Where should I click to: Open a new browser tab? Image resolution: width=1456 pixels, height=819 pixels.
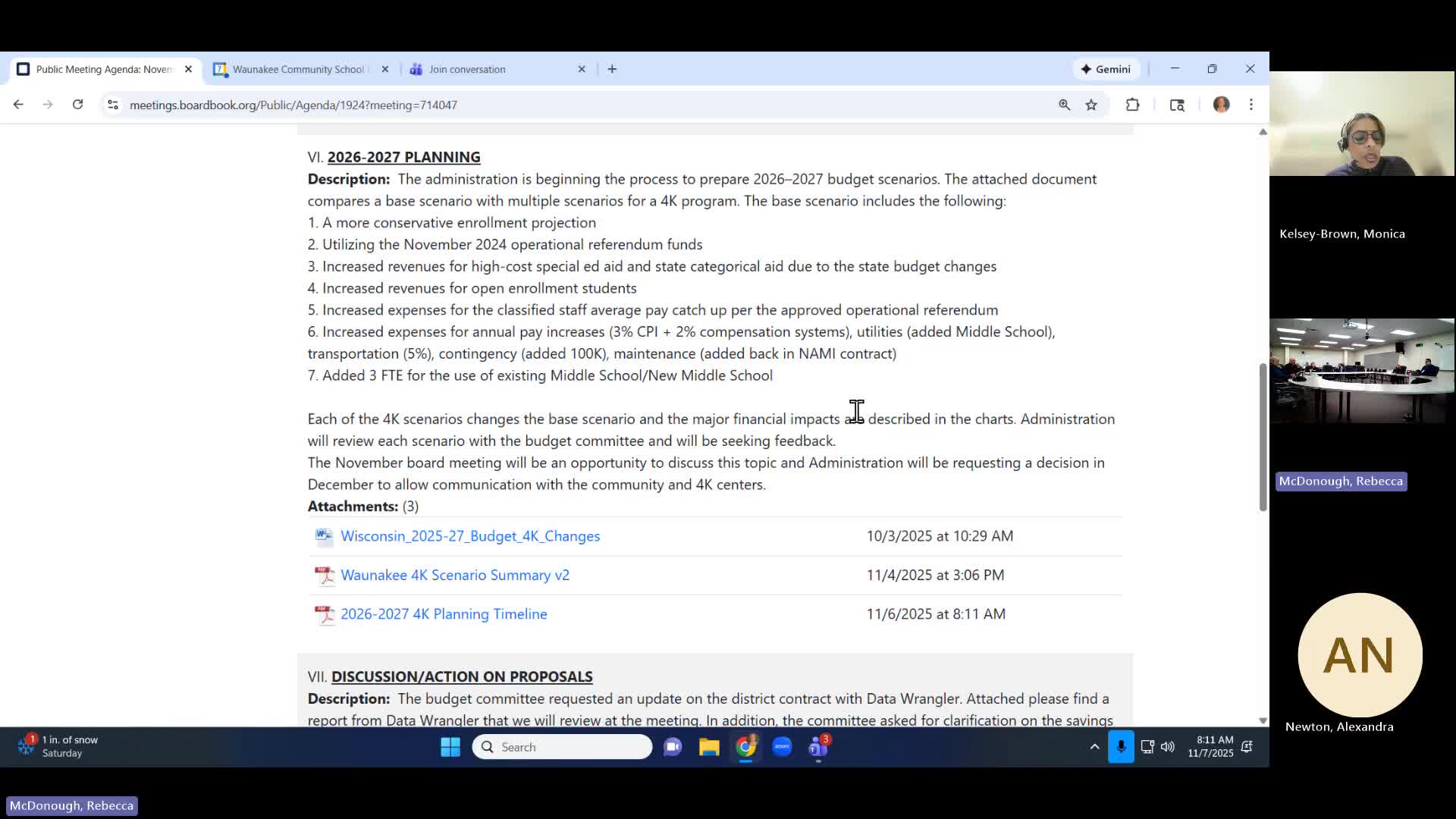612,69
